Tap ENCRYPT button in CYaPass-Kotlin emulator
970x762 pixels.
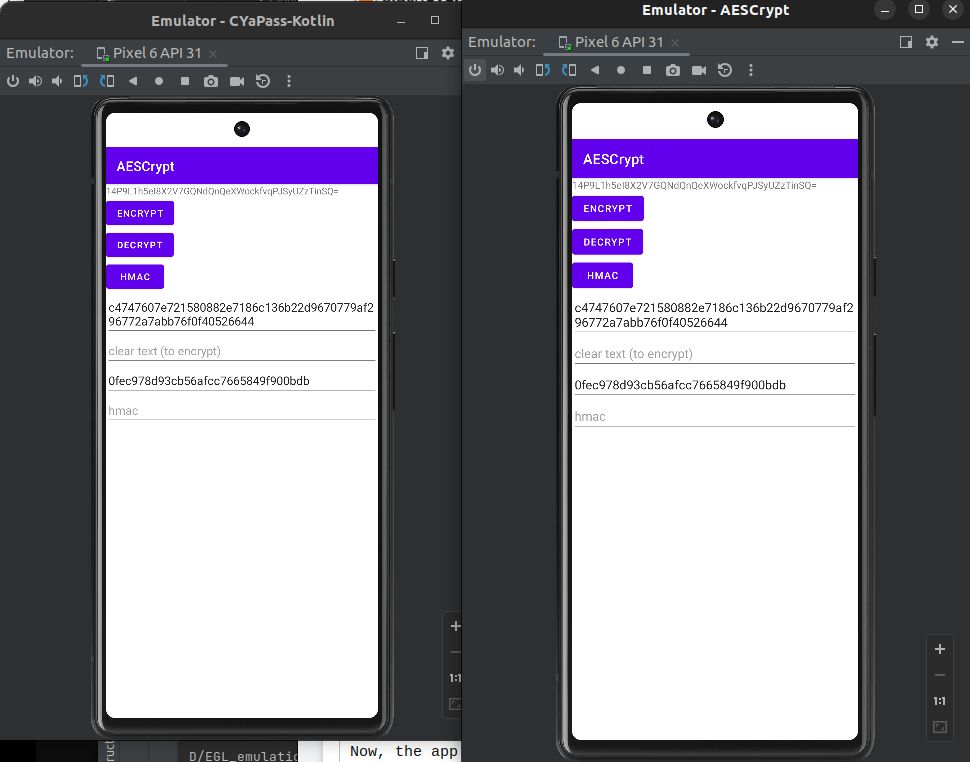pyautogui.click(x=140, y=213)
